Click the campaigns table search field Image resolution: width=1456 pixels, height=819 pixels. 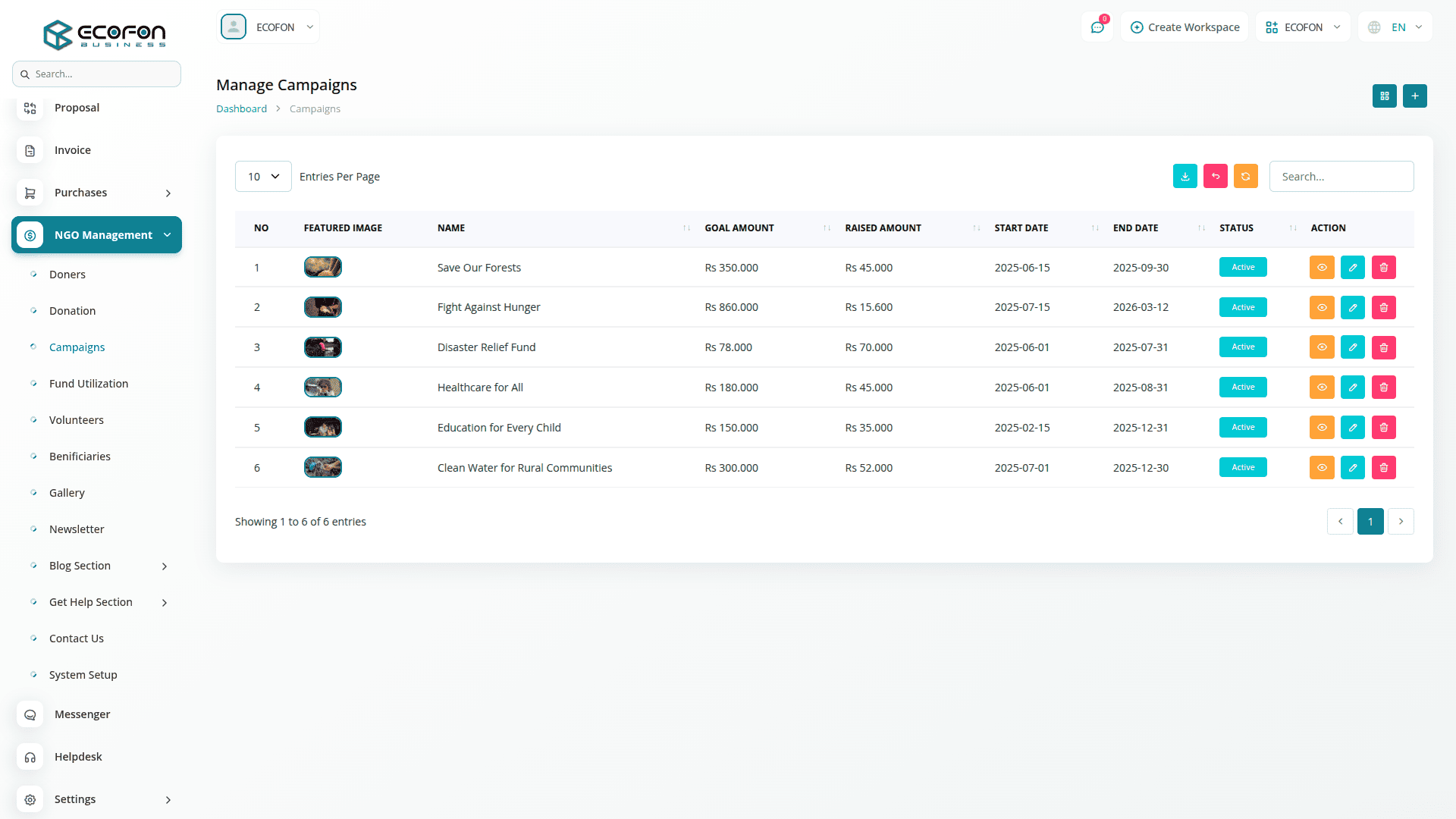click(1341, 177)
